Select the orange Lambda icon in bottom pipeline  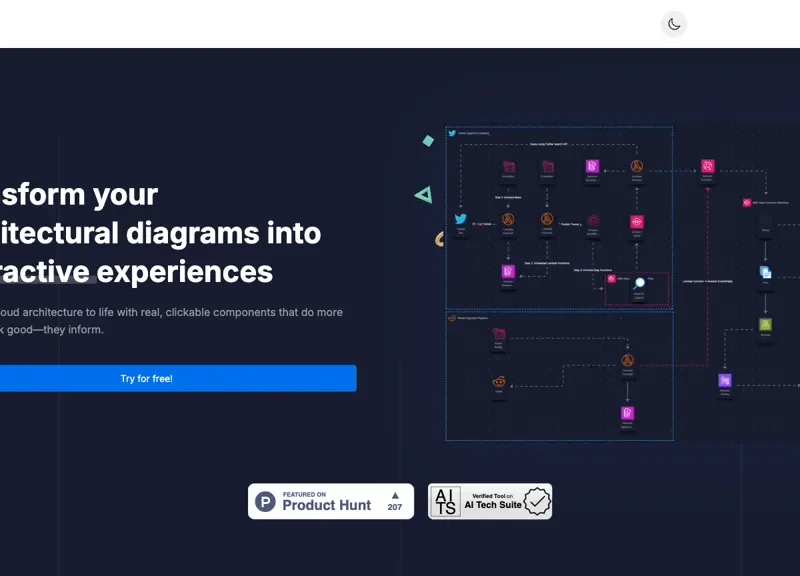628,360
